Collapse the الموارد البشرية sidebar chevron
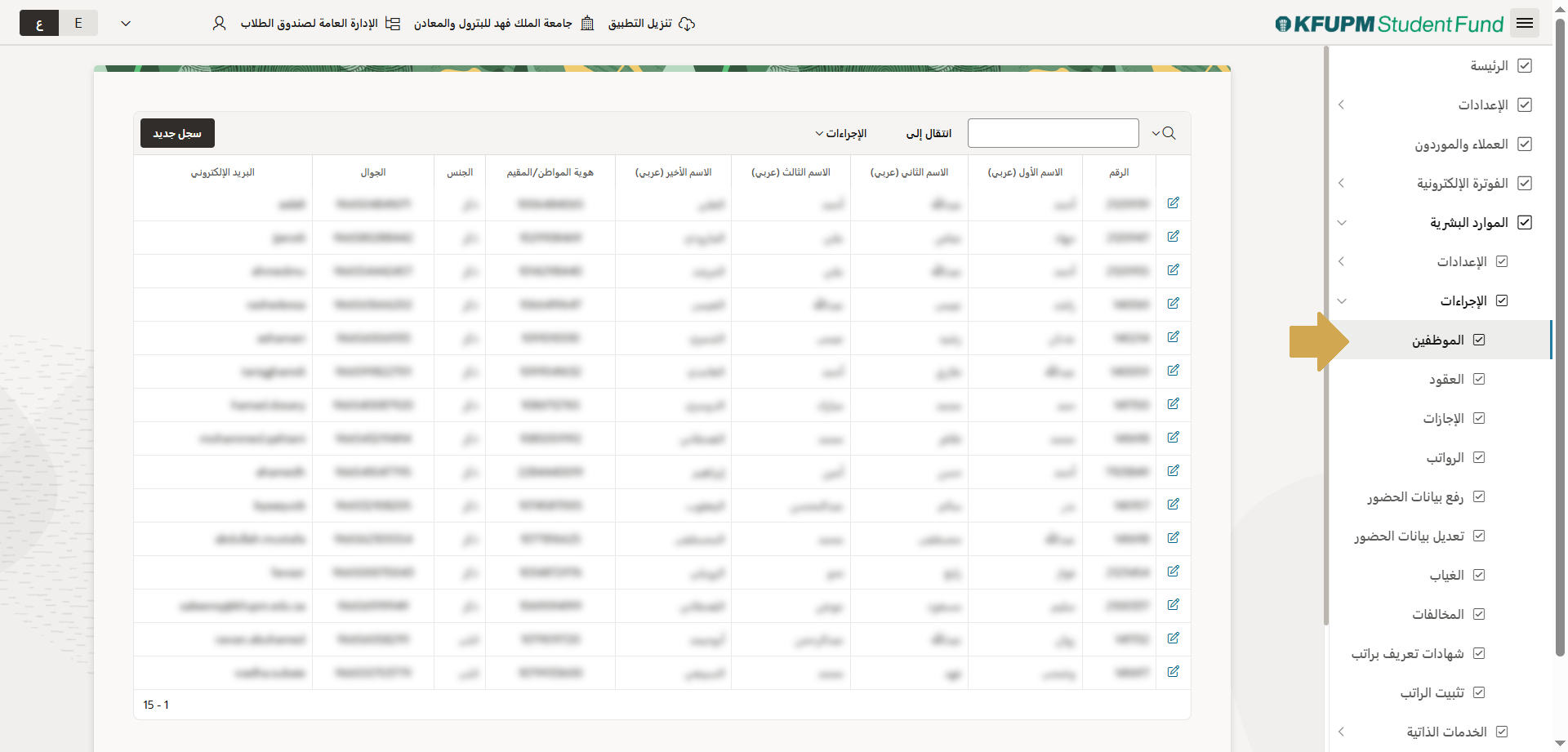This screenshot has height=752, width=1568. click(1341, 222)
